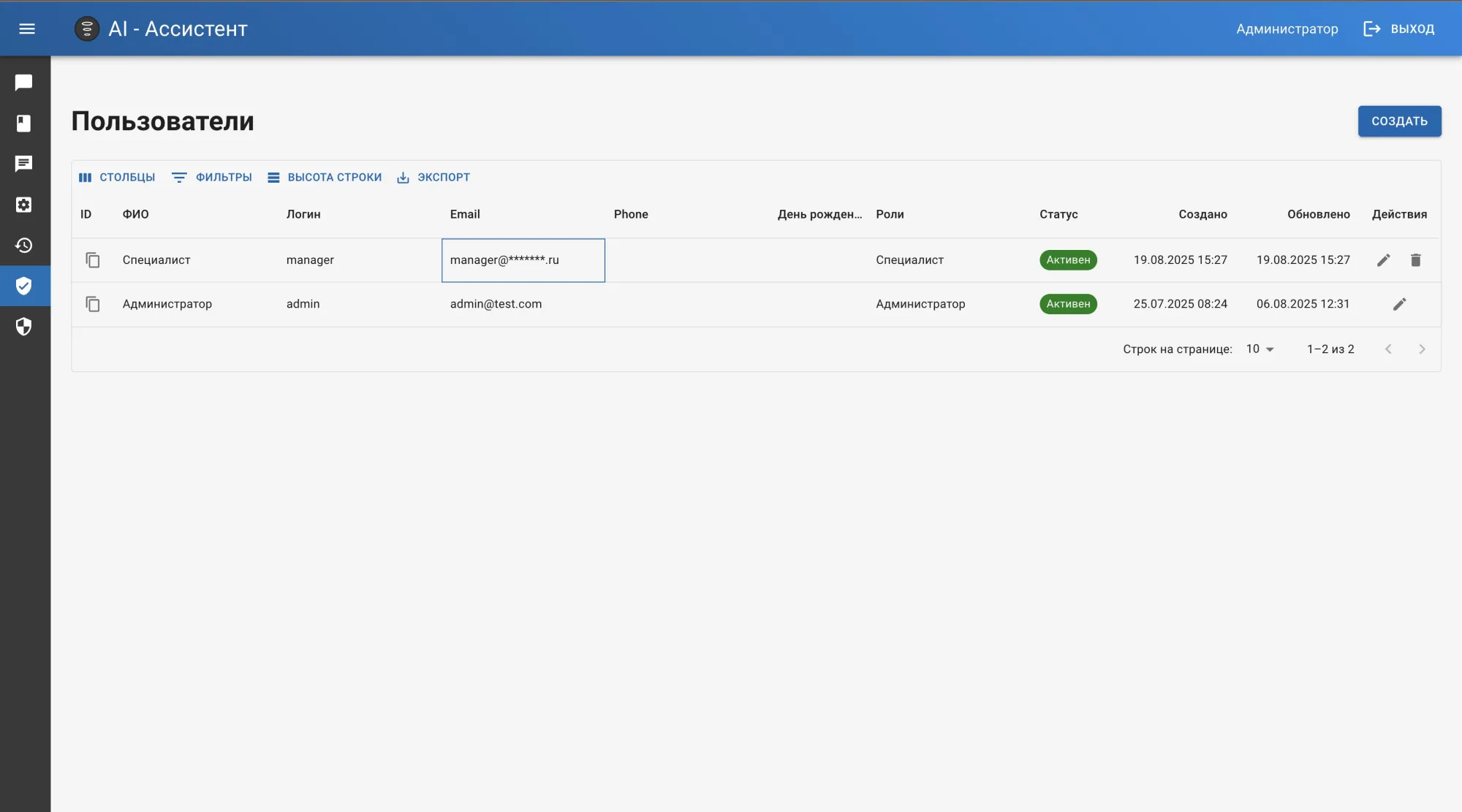Sort by the Логин column header
The image size is (1462, 812).
[303, 214]
